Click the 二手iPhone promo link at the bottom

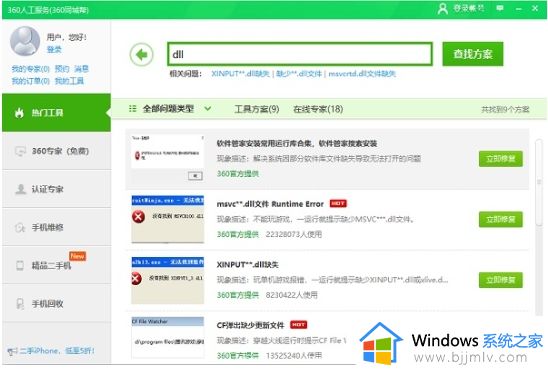(x=57, y=350)
